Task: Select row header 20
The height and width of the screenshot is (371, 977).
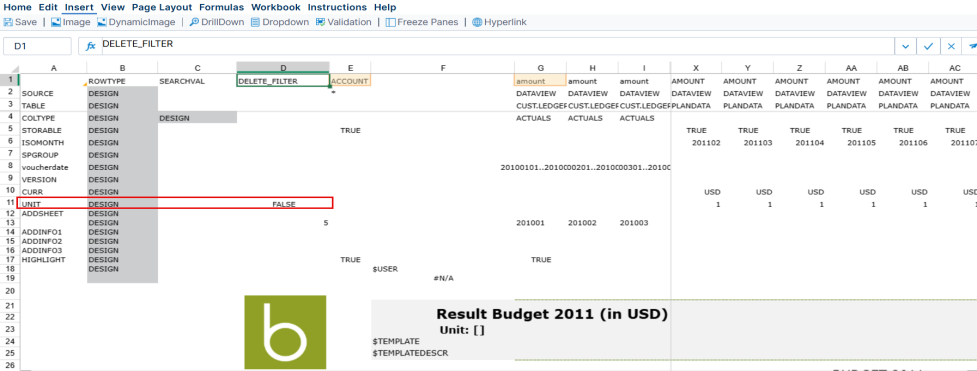Action: tap(9, 291)
